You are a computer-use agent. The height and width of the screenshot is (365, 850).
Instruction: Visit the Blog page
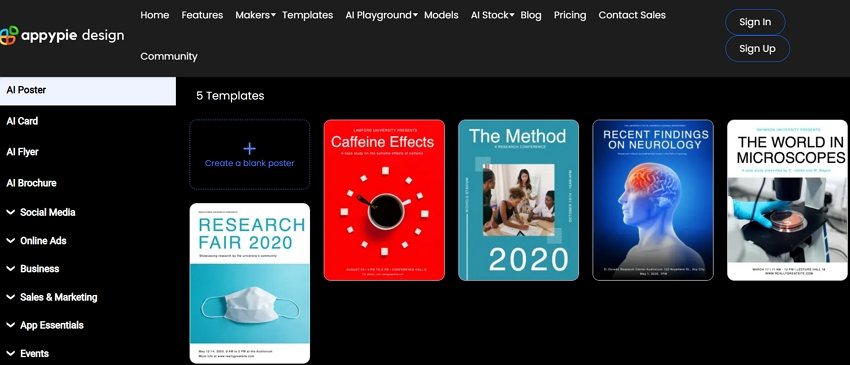[531, 15]
